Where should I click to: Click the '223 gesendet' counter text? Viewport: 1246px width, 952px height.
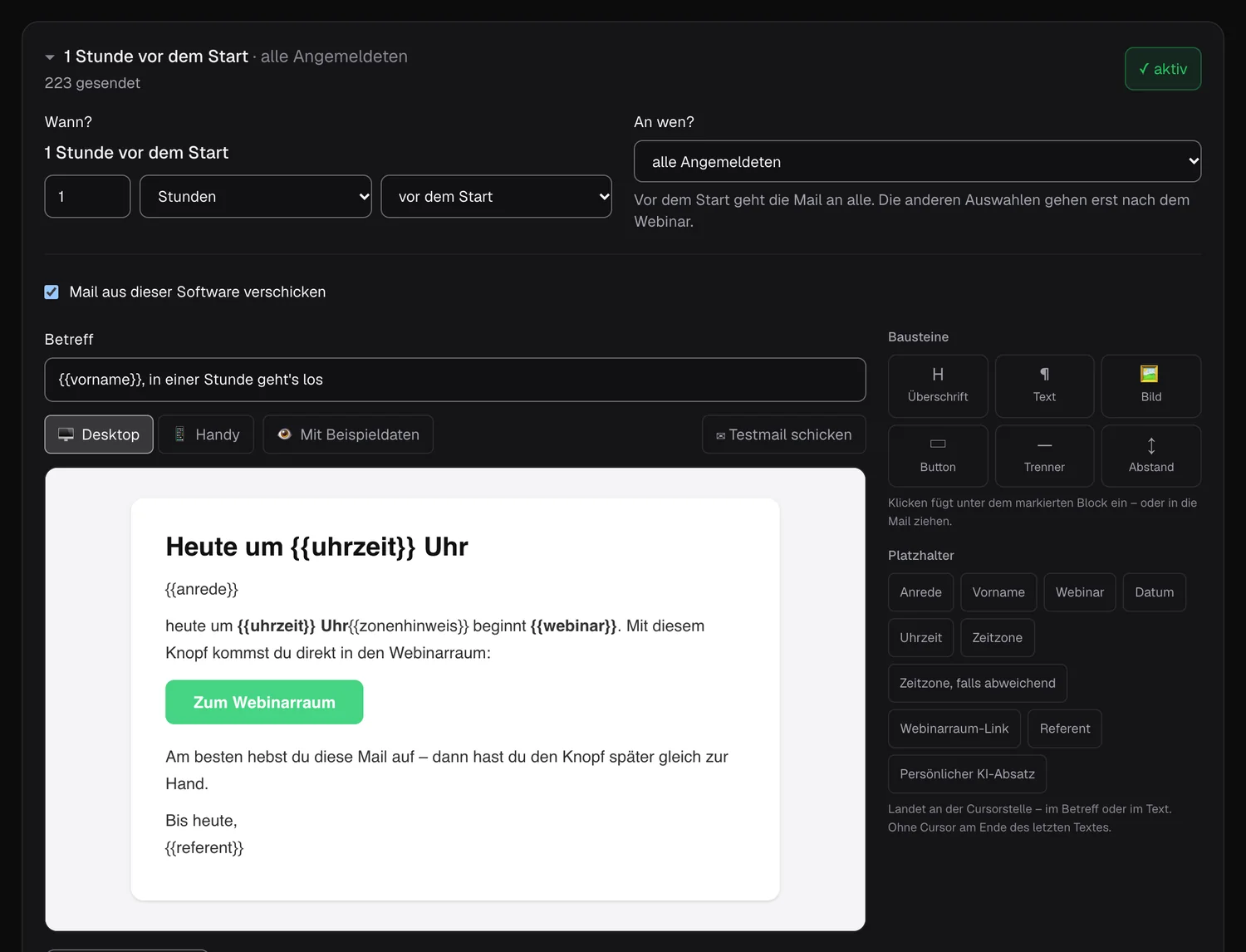pyautogui.click(x=92, y=83)
